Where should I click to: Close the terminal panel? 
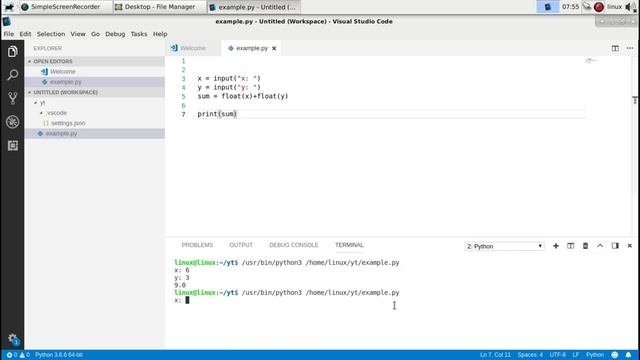tap(629, 246)
